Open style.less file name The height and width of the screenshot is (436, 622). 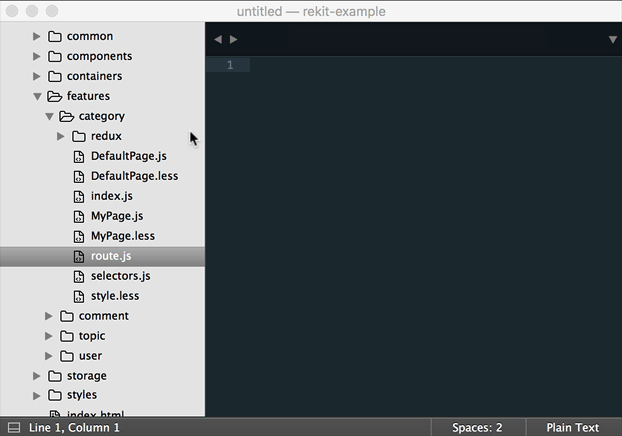[115, 296]
